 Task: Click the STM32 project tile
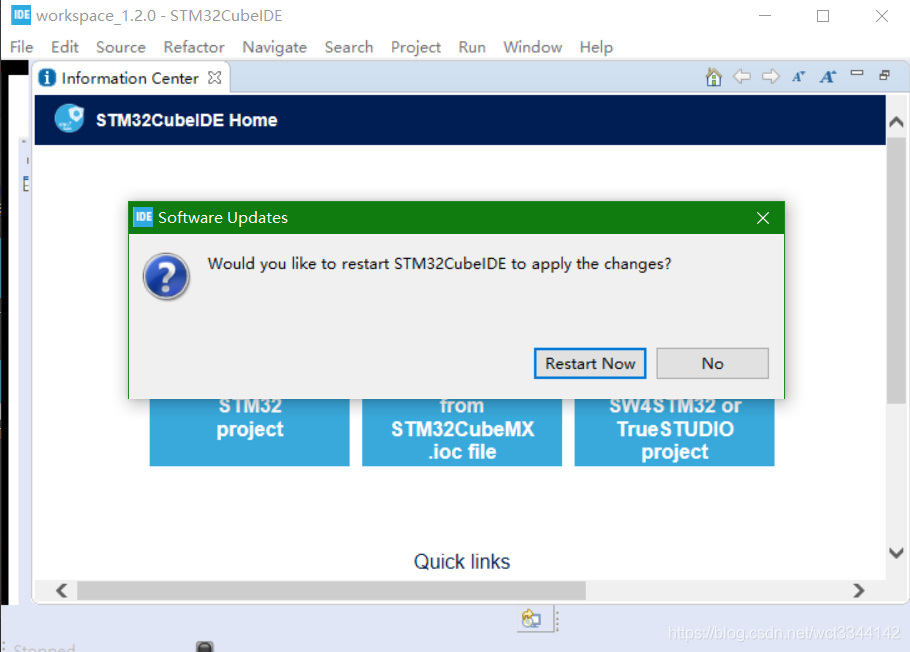pyautogui.click(x=250, y=431)
